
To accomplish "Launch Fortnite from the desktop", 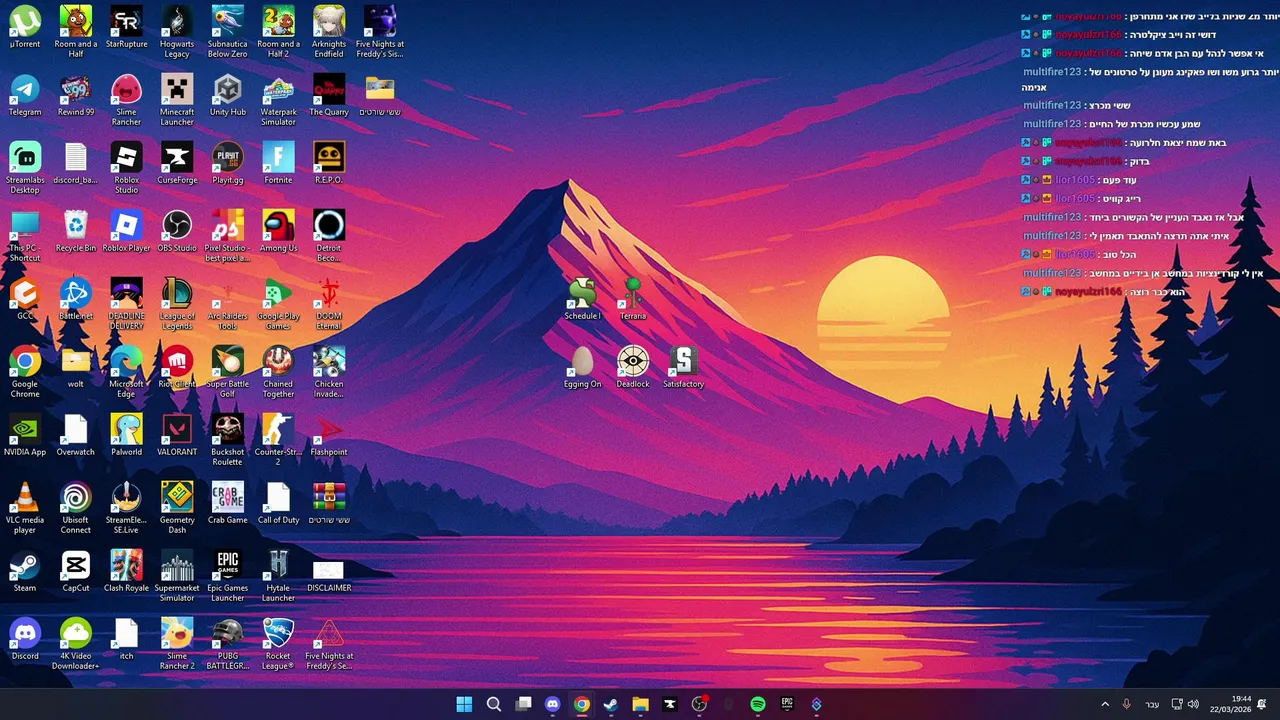I will coord(278,164).
